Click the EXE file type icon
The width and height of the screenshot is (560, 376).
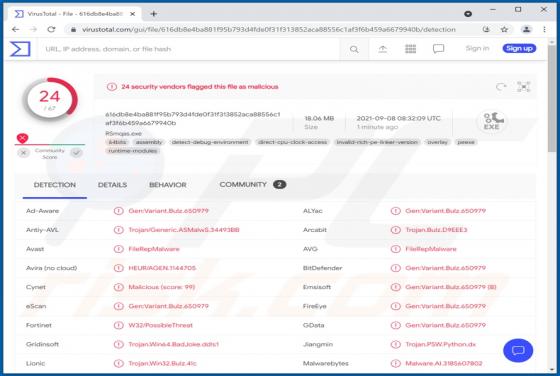pos(492,121)
